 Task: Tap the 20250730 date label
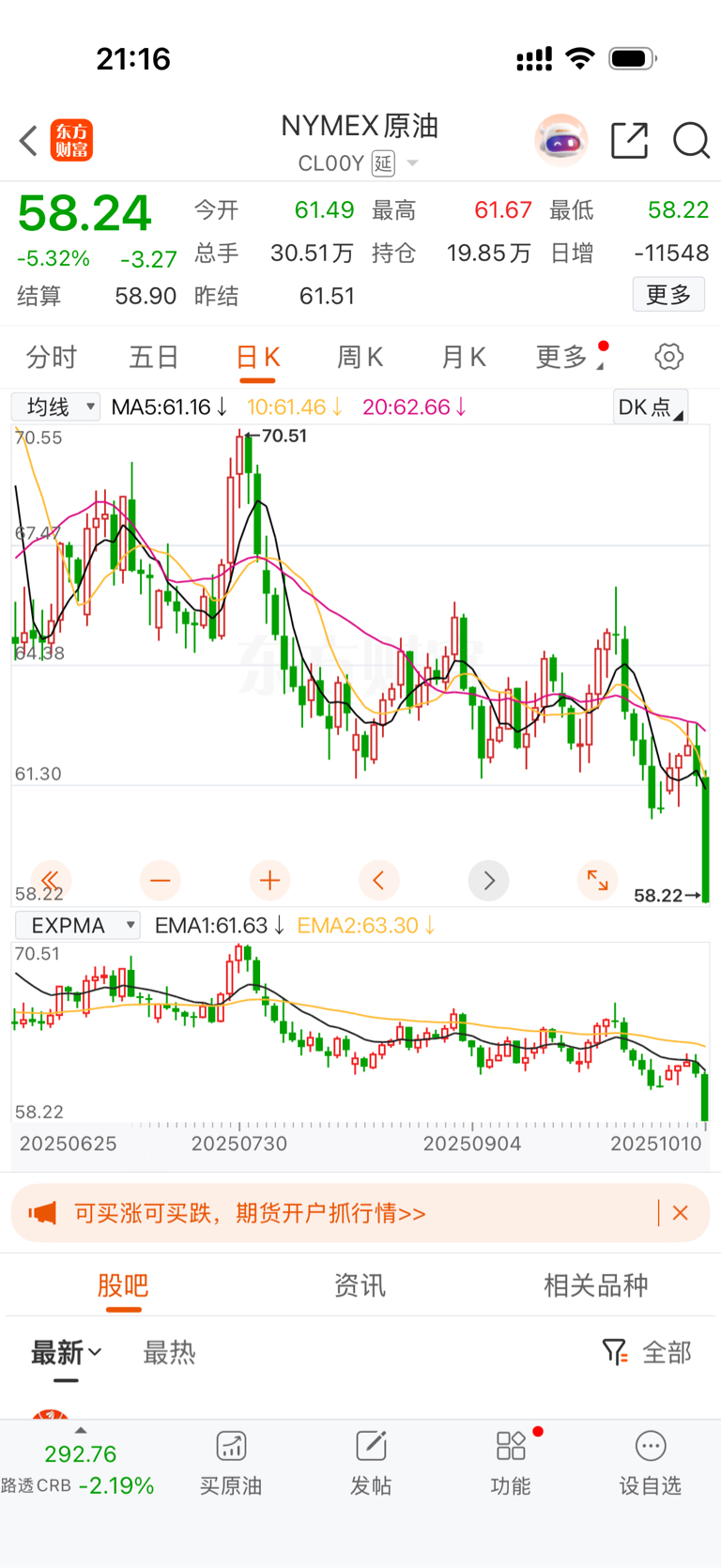coord(239,1144)
